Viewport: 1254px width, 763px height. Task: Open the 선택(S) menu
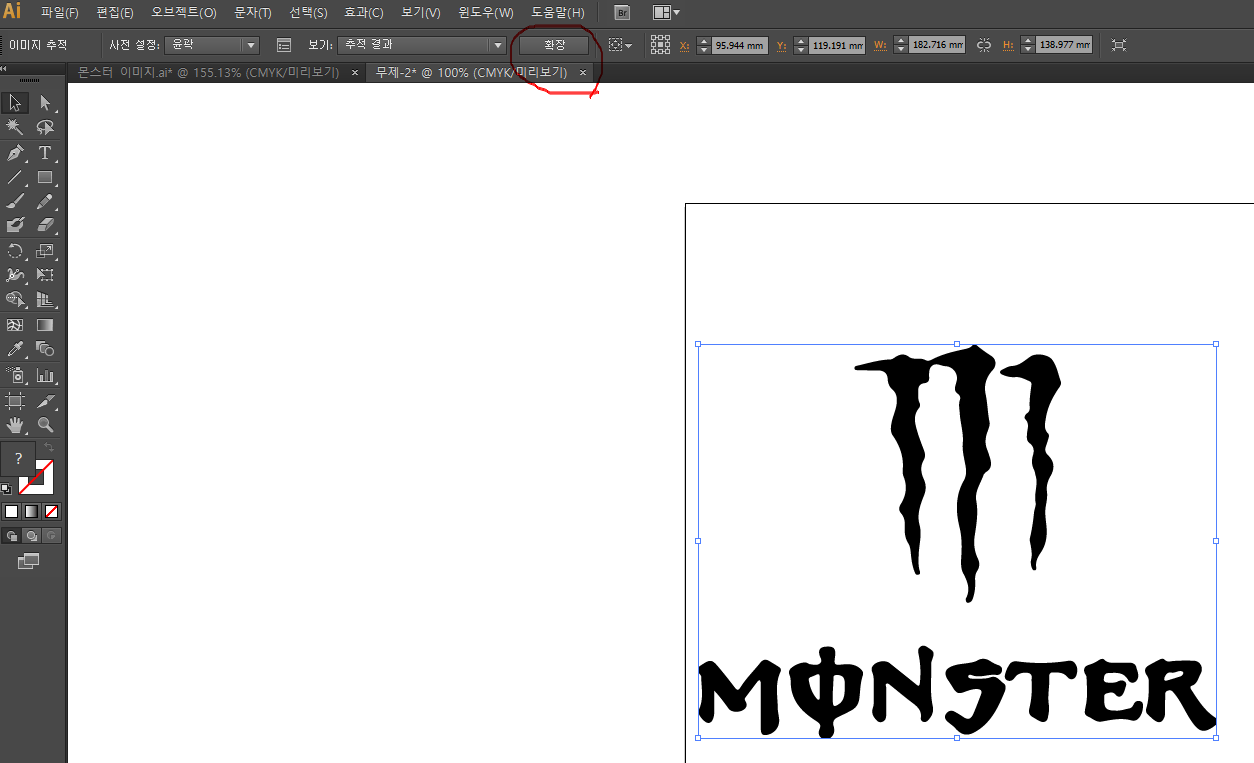[x=308, y=13]
